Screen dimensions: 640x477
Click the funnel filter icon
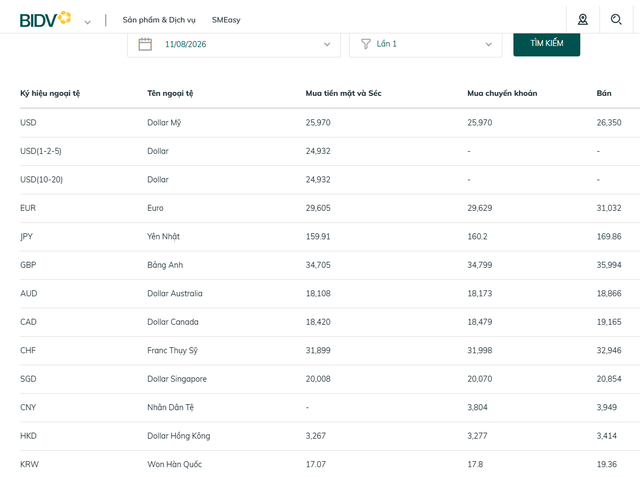pyautogui.click(x=366, y=44)
